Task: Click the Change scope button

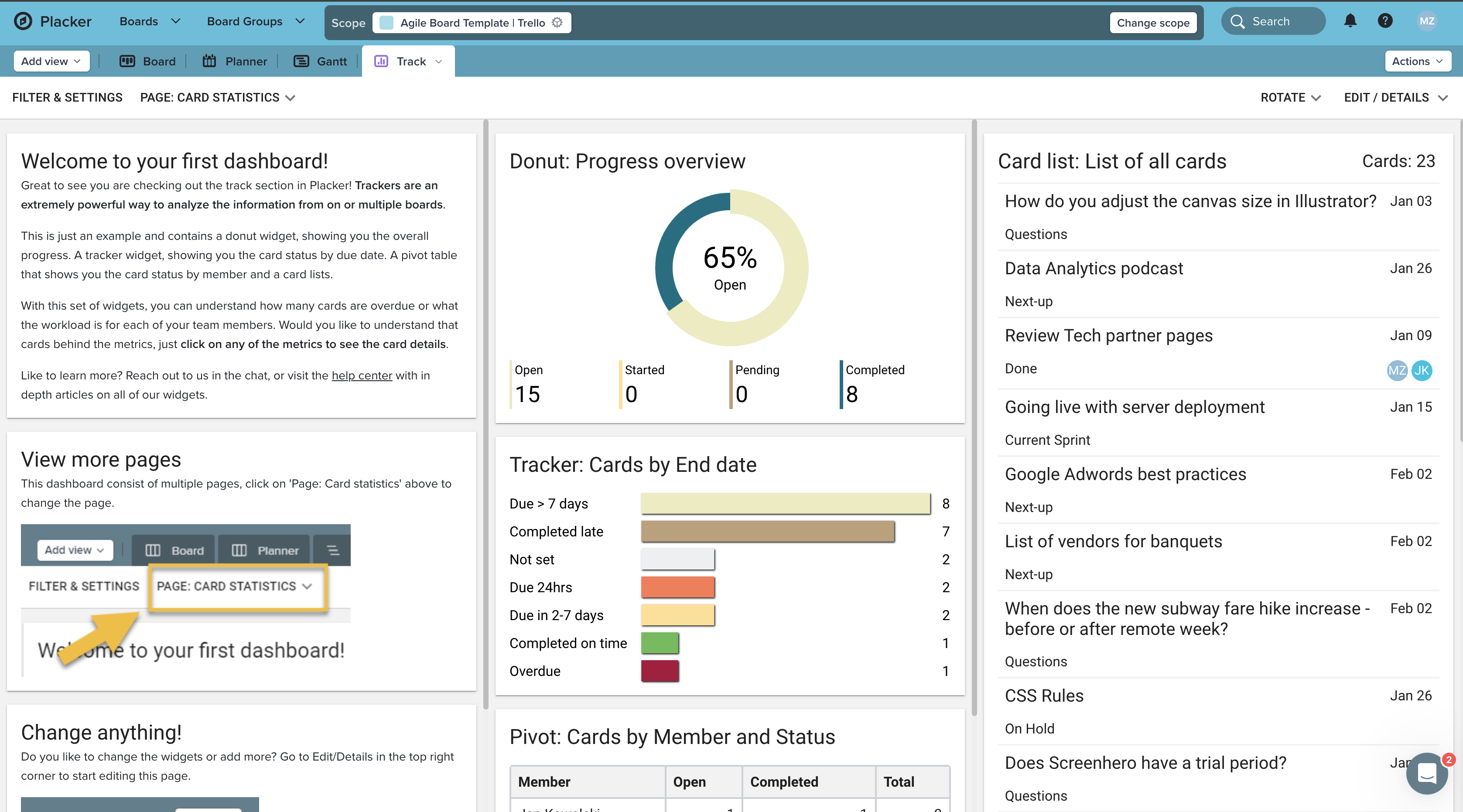Action: tap(1152, 23)
